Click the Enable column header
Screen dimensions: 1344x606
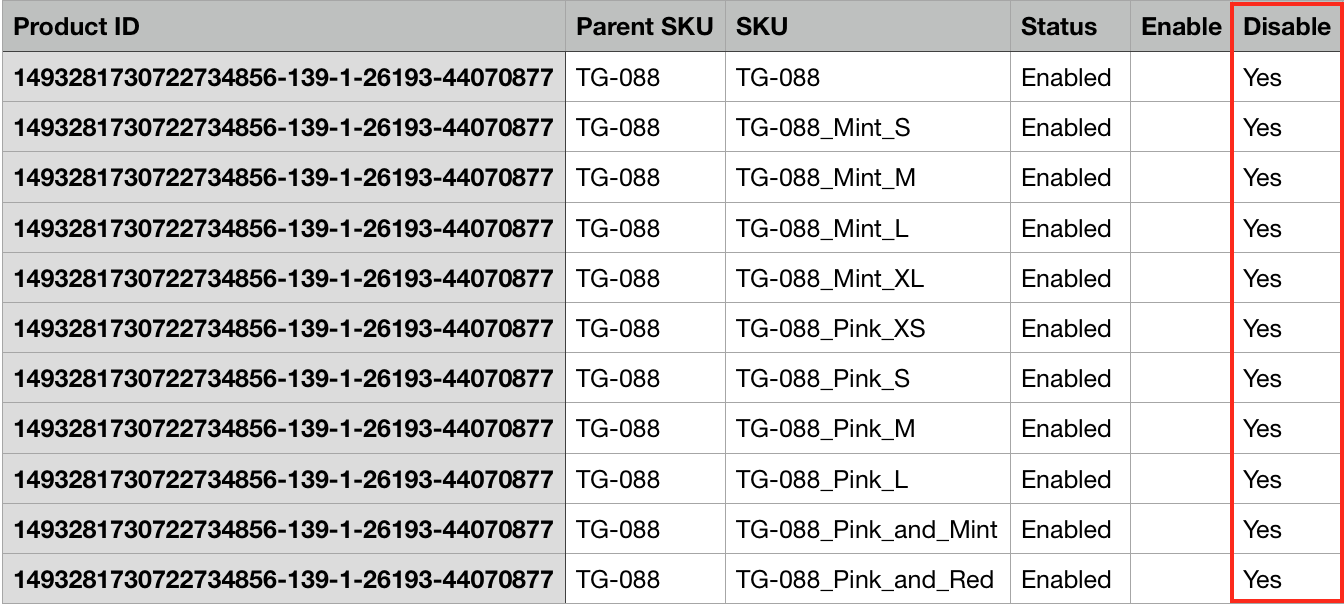click(1181, 27)
